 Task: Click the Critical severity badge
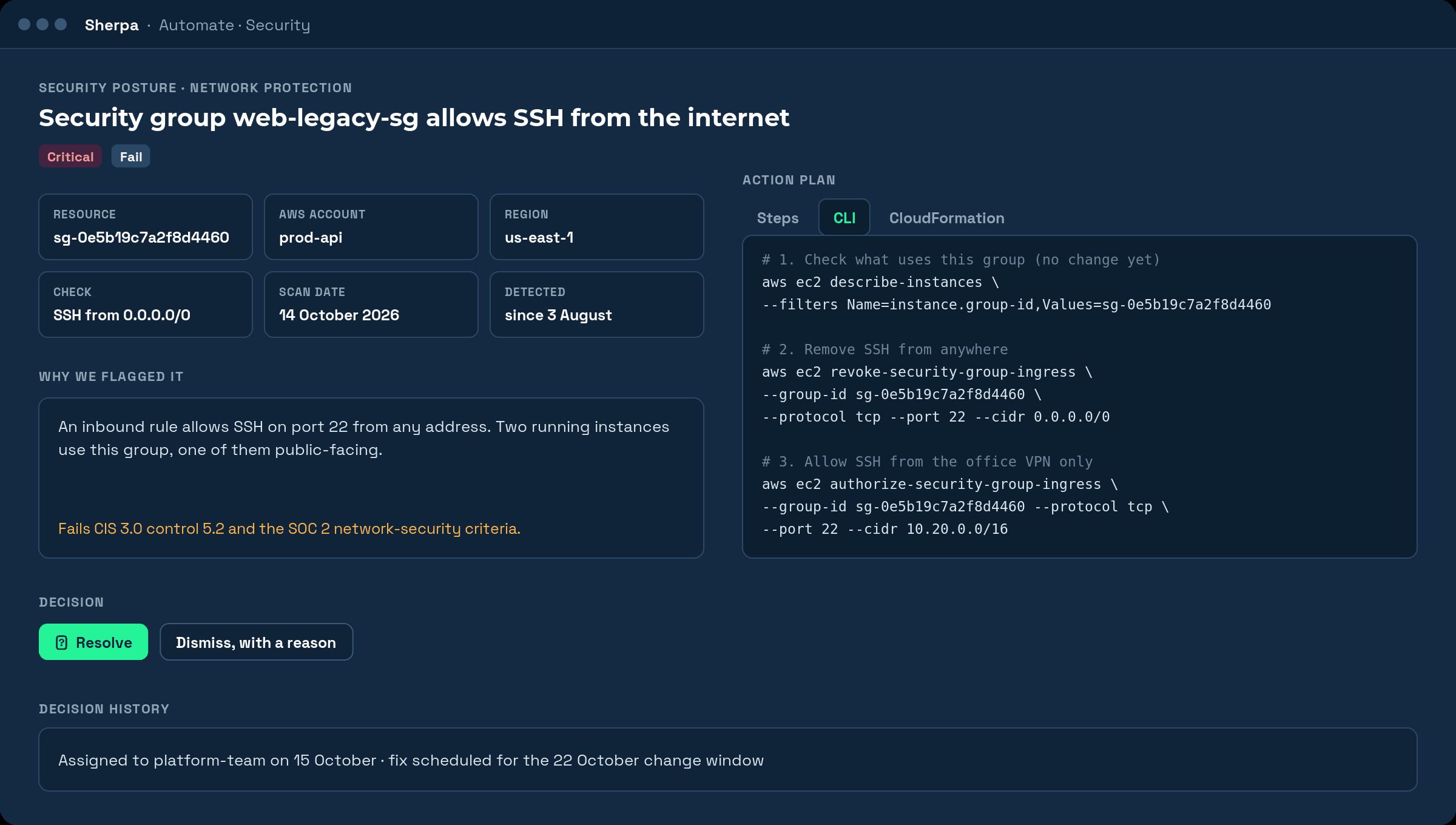(70, 157)
